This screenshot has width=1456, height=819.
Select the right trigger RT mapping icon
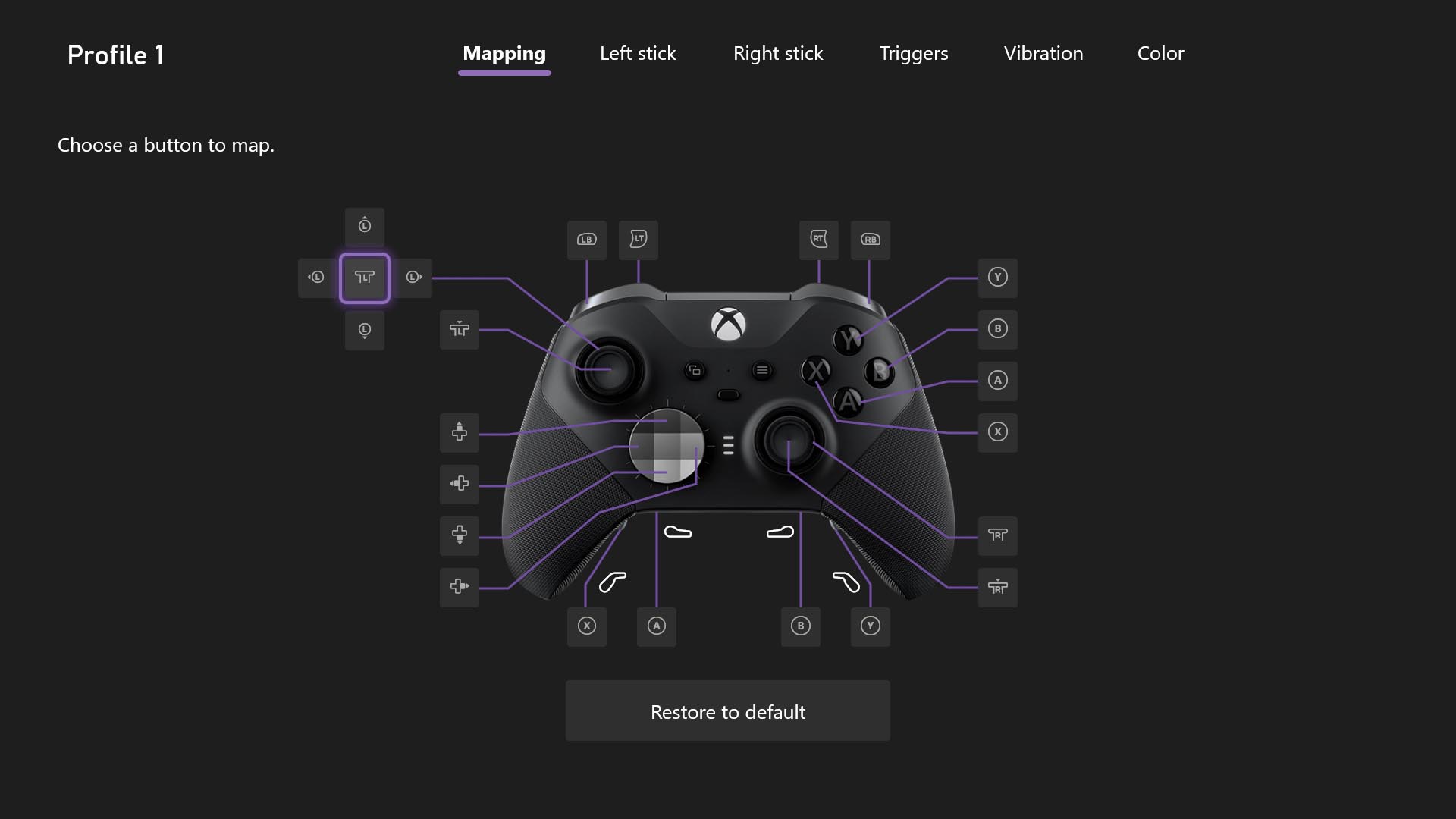pos(818,238)
